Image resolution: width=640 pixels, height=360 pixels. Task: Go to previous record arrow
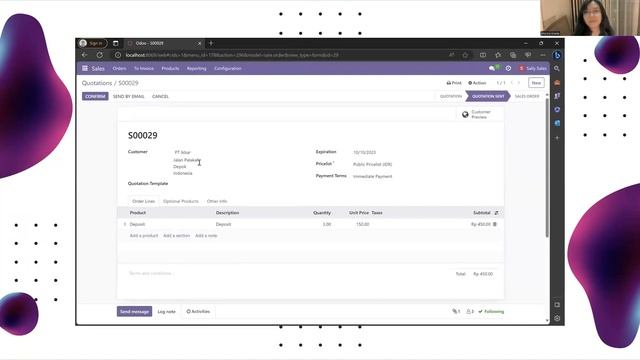click(512, 83)
